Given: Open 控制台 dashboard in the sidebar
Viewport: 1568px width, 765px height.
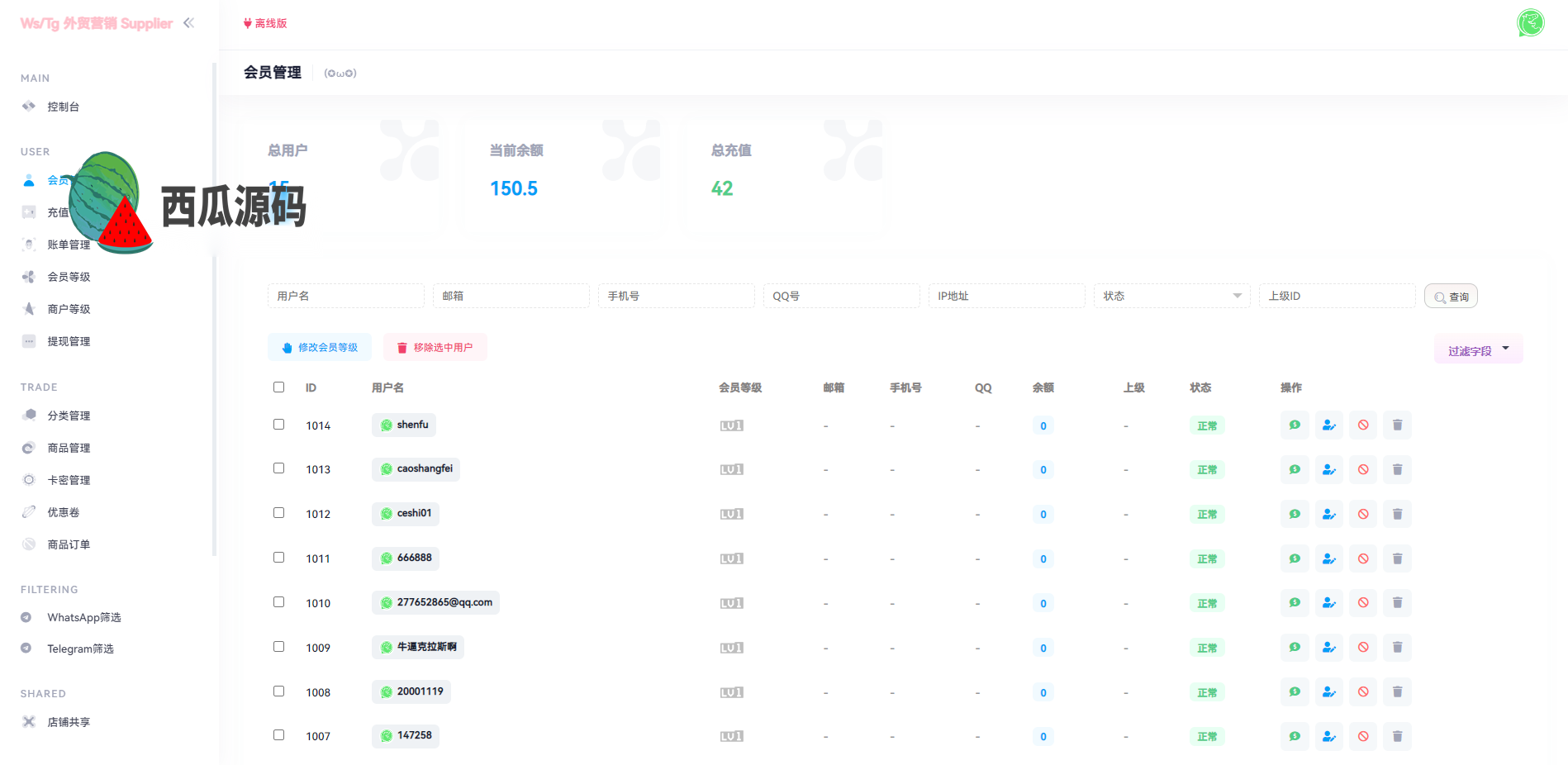Looking at the screenshot, I should [63, 107].
